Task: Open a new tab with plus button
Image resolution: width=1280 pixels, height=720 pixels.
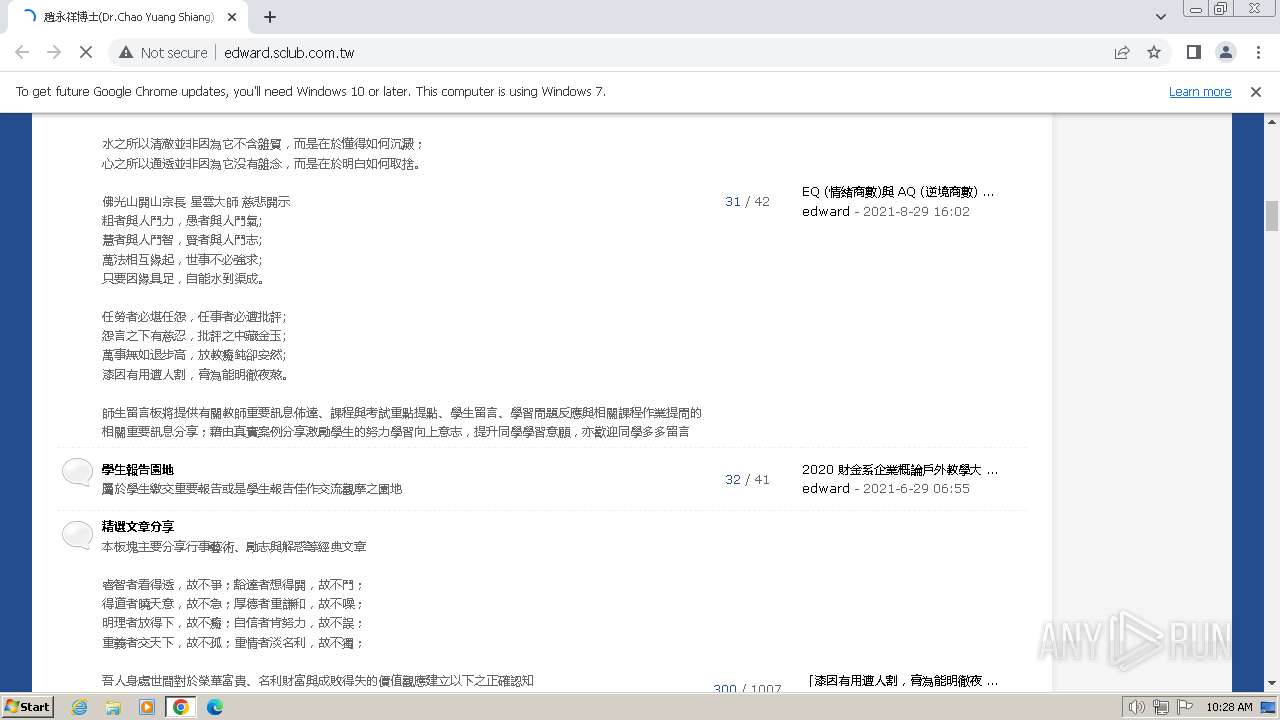Action: (269, 17)
